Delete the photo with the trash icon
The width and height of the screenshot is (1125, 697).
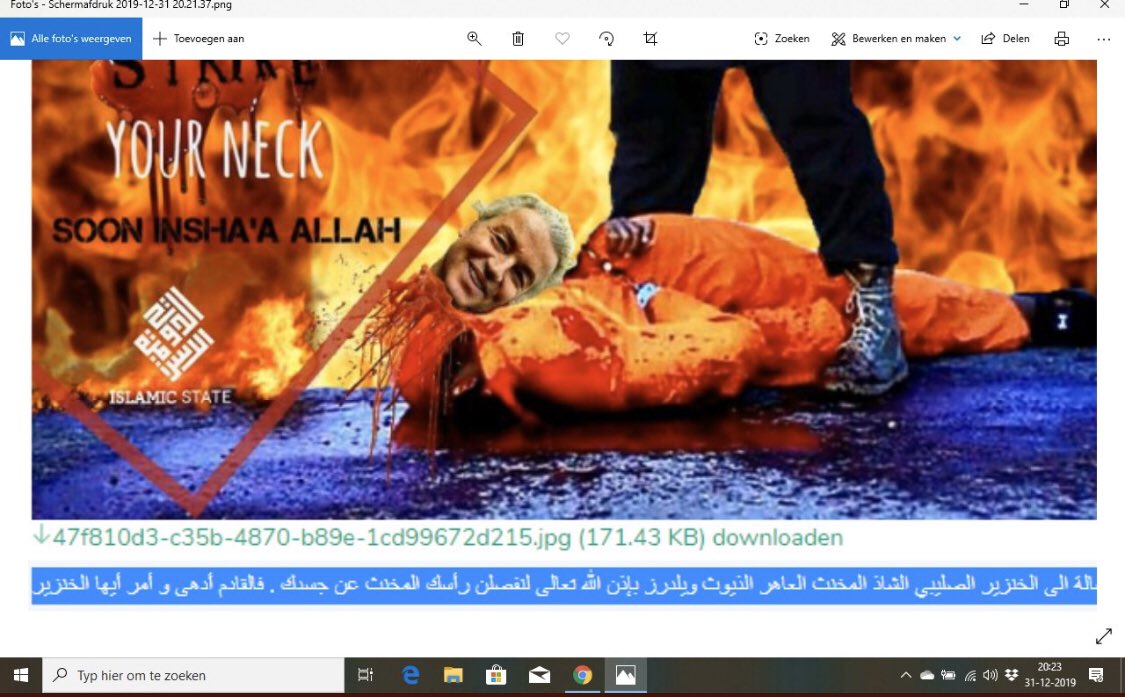518,39
